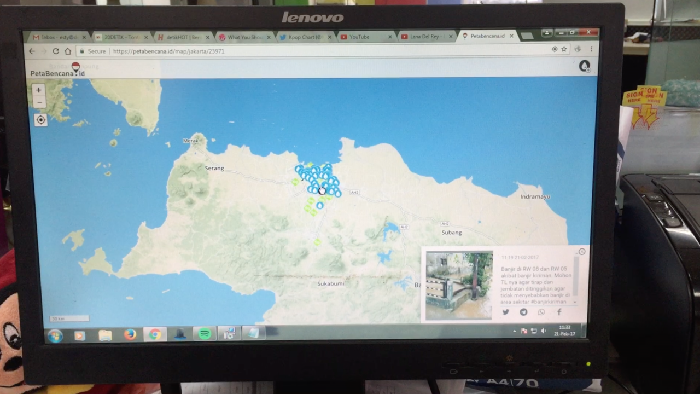Share flood report on Twitter
Screen dimensions: 700x394
click(x=505, y=312)
